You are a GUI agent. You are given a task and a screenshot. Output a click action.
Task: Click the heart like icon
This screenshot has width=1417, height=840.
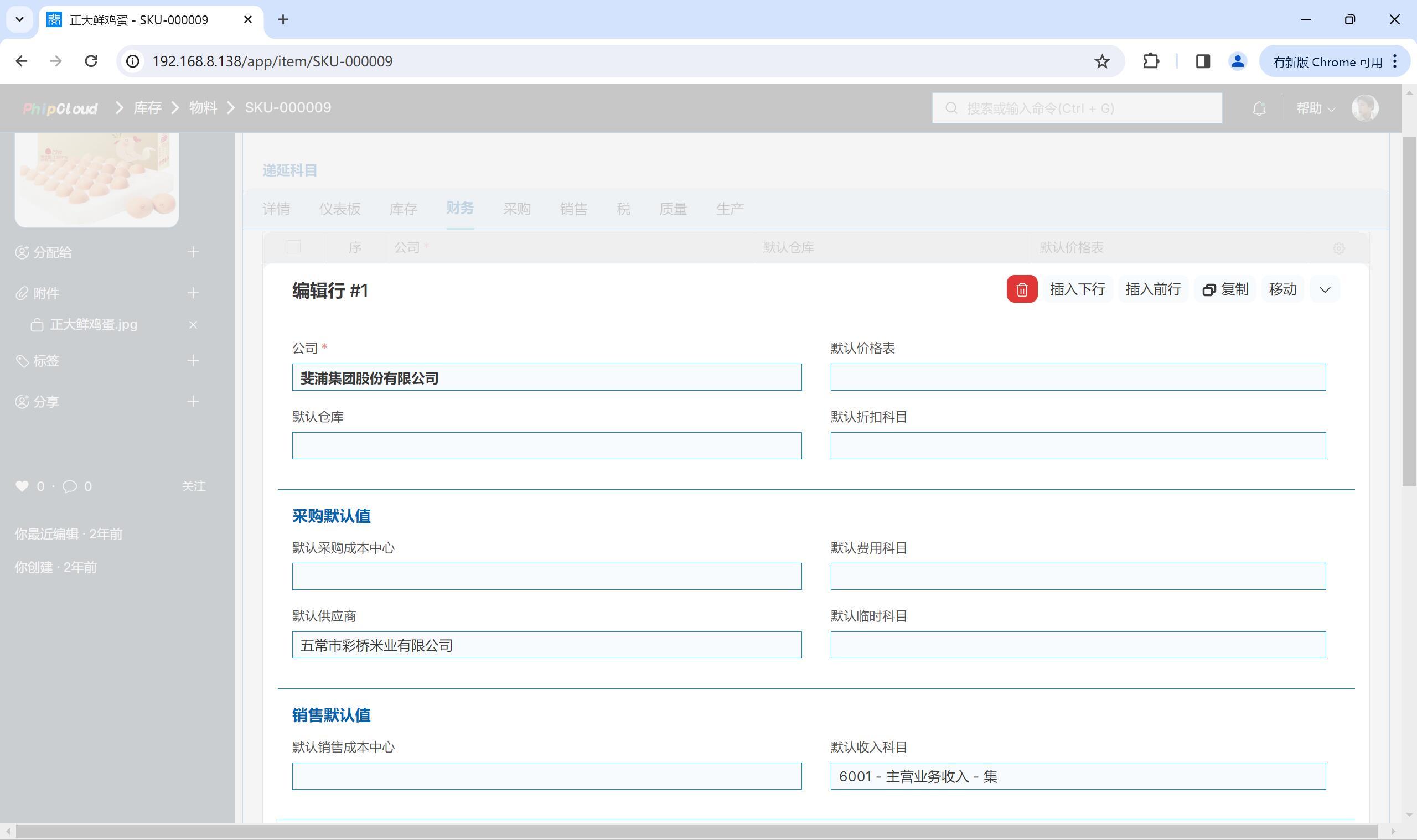click(22, 486)
